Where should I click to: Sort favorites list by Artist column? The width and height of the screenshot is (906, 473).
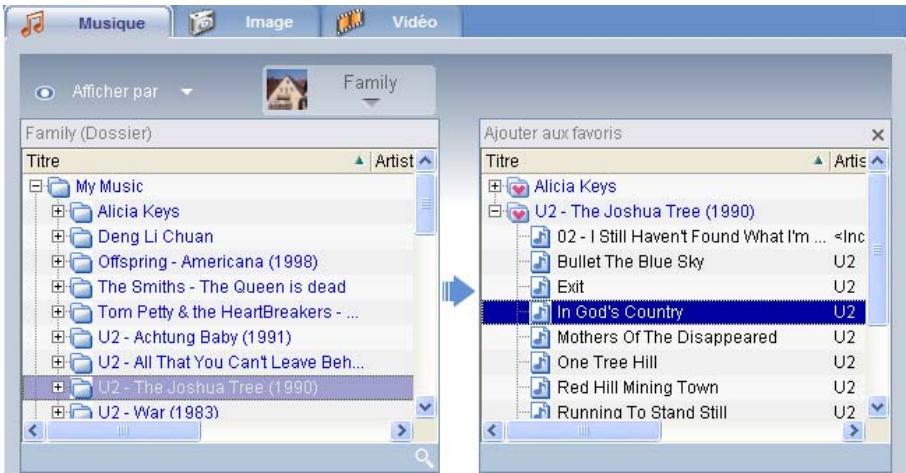[x=849, y=161]
